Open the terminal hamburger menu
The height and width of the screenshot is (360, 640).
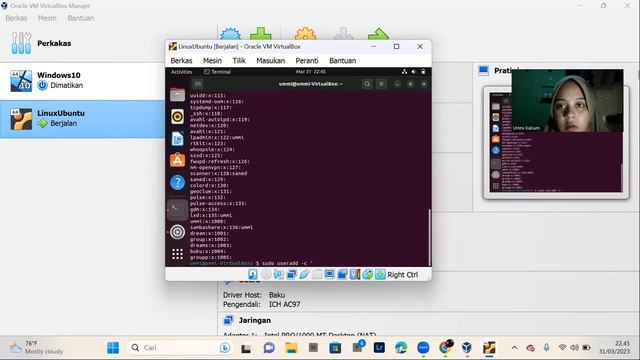(x=381, y=84)
